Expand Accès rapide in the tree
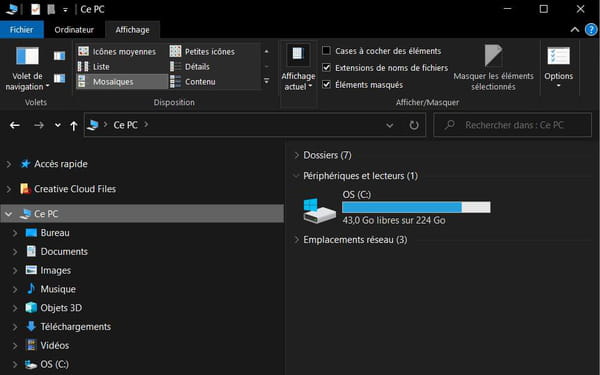600x375 pixels. click(x=8, y=164)
